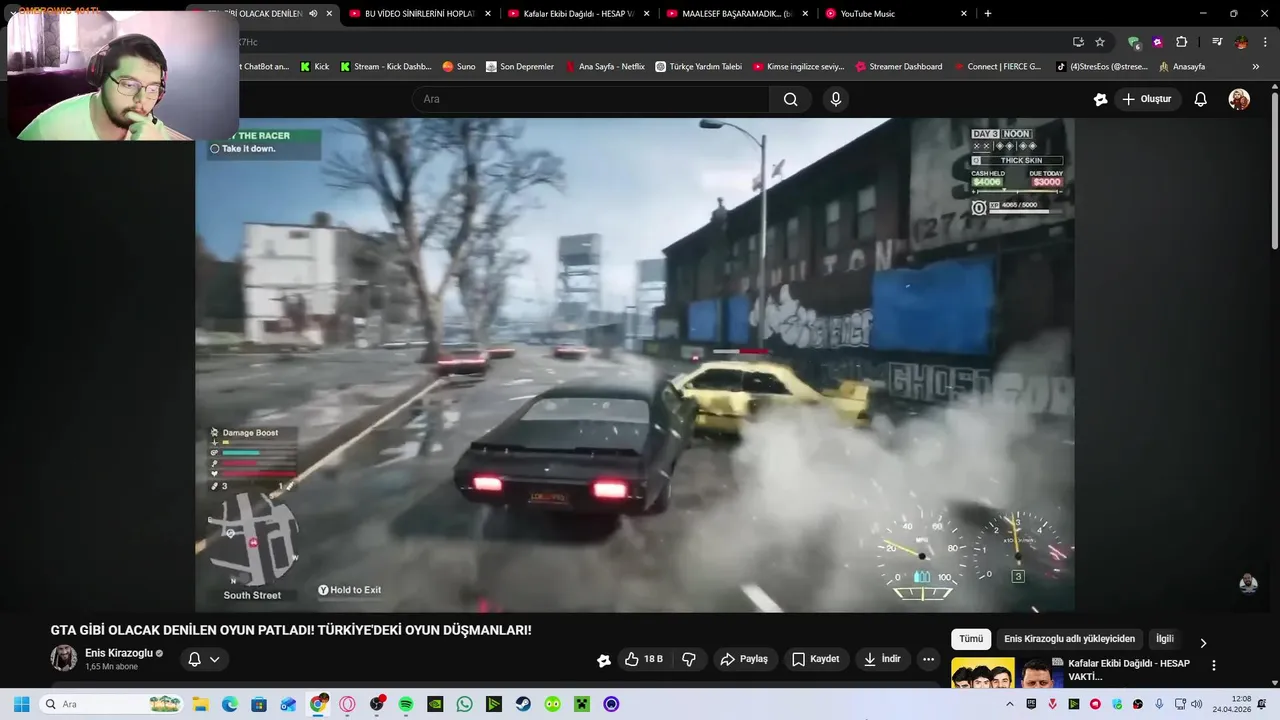The image size is (1280, 720).
Task: Share the video via Paylaş
Action: (x=745, y=659)
